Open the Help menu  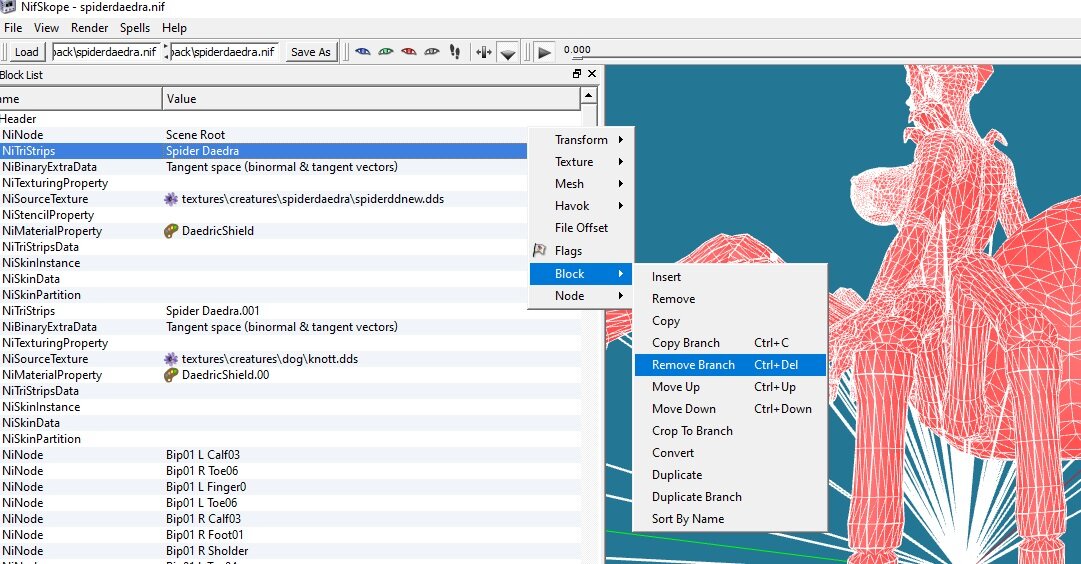(174, 28)
